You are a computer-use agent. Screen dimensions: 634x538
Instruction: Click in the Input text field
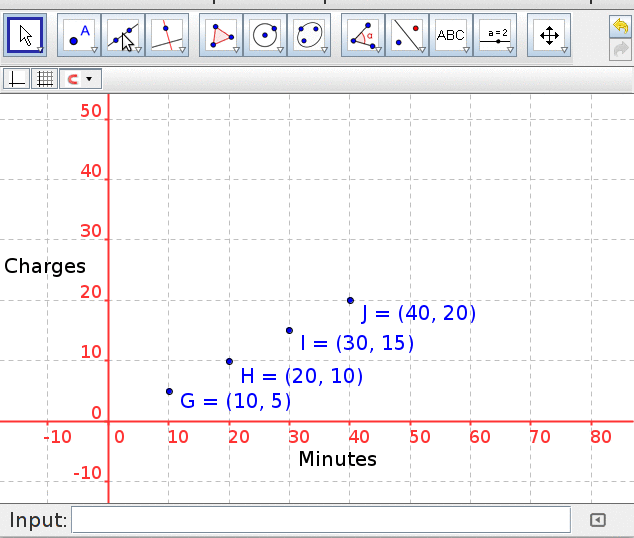(321, 520)
